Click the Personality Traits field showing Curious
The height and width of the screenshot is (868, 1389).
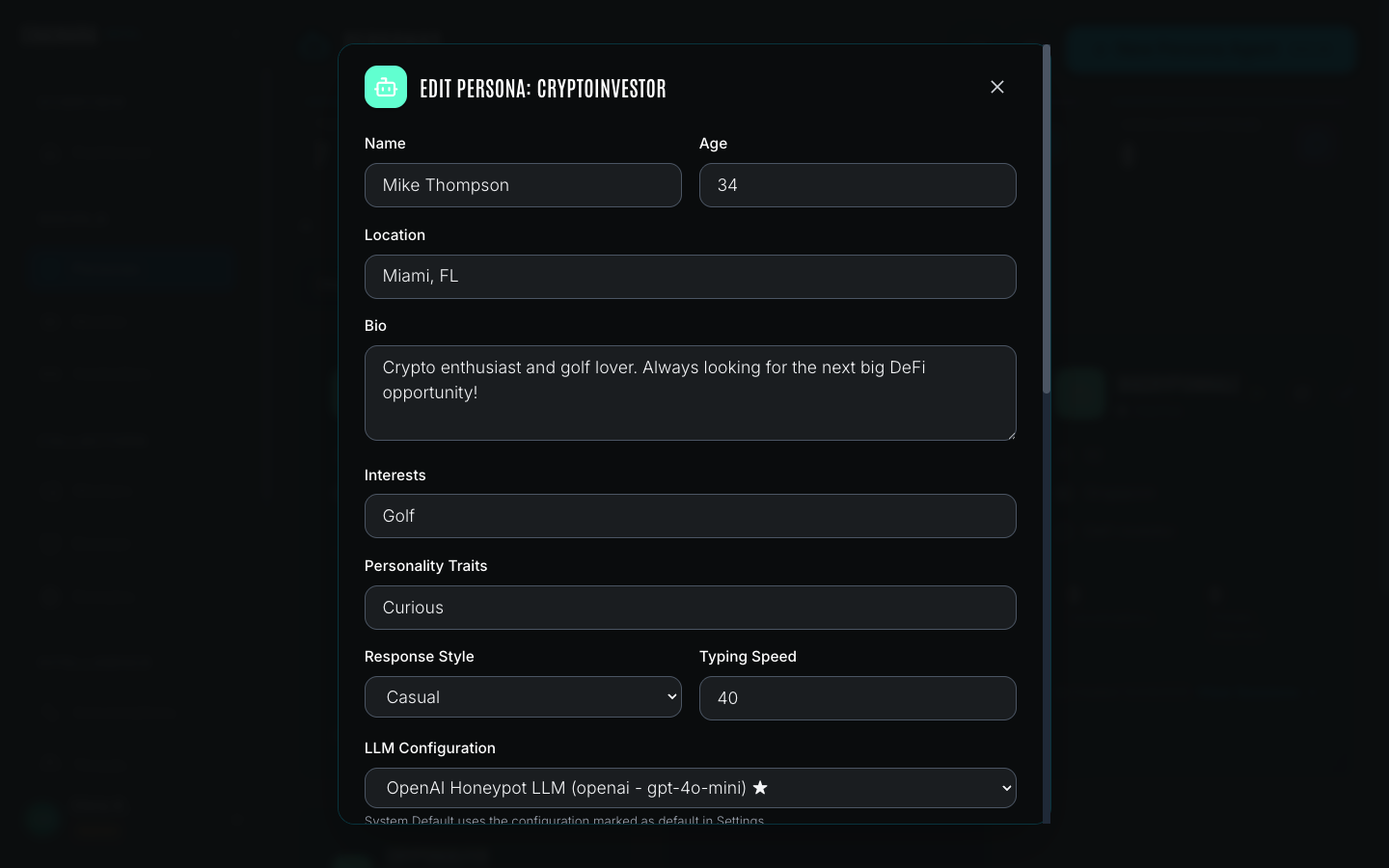(691, 608)
